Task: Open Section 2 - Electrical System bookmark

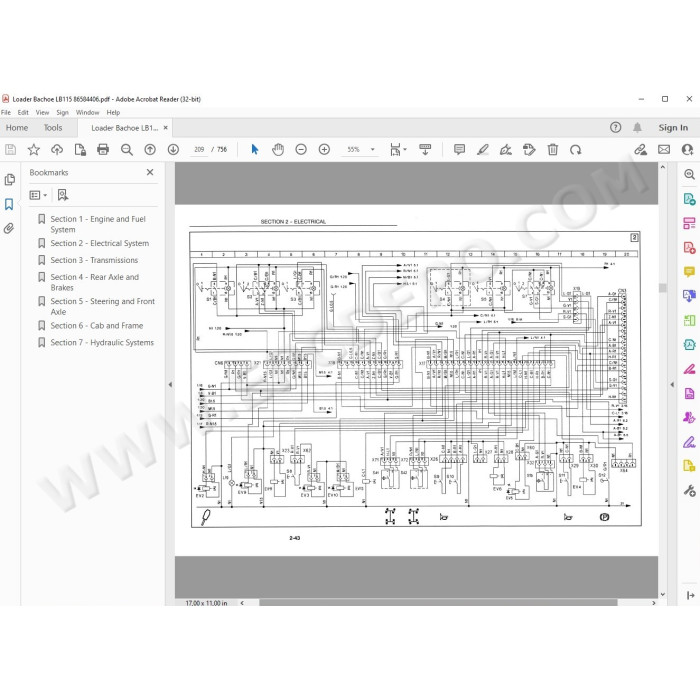Action: (100, 243)
